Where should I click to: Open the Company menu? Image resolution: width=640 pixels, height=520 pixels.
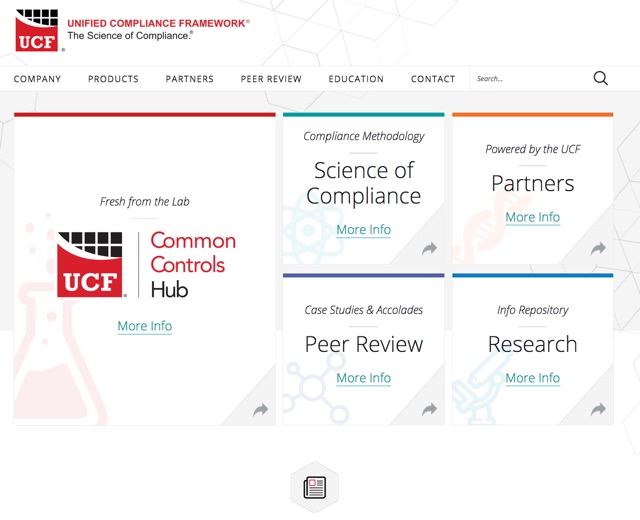(x=37, y=79)
